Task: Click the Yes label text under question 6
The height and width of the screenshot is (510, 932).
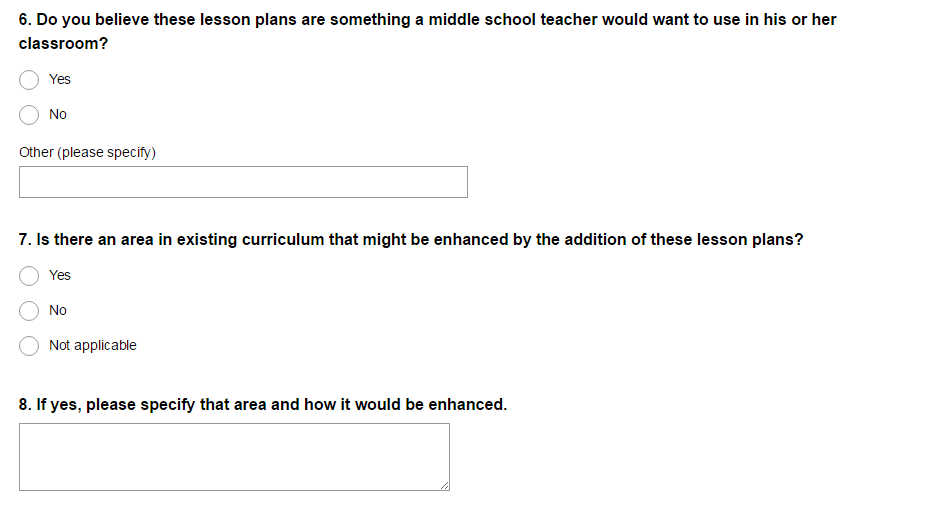Action: click(60, 79)
